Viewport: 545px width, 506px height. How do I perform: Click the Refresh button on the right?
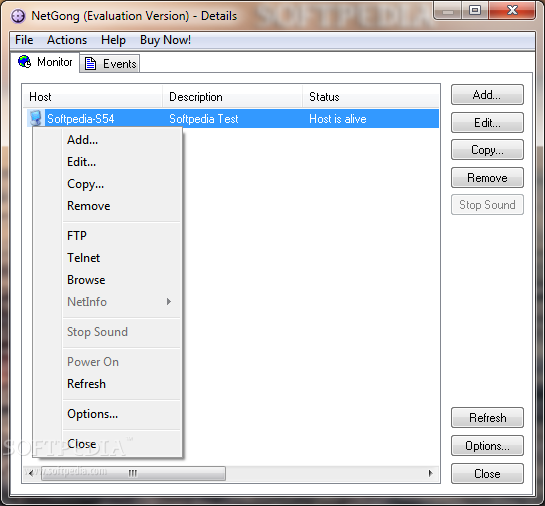point(487,418)
